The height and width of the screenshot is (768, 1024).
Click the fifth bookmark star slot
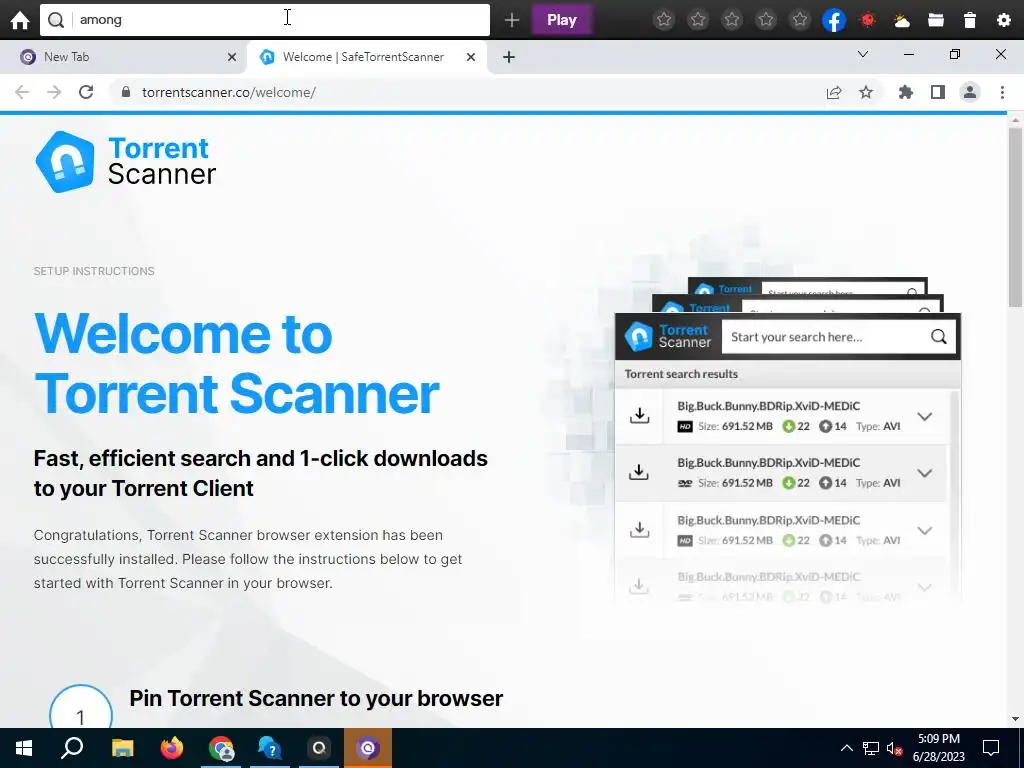(800, 20)
